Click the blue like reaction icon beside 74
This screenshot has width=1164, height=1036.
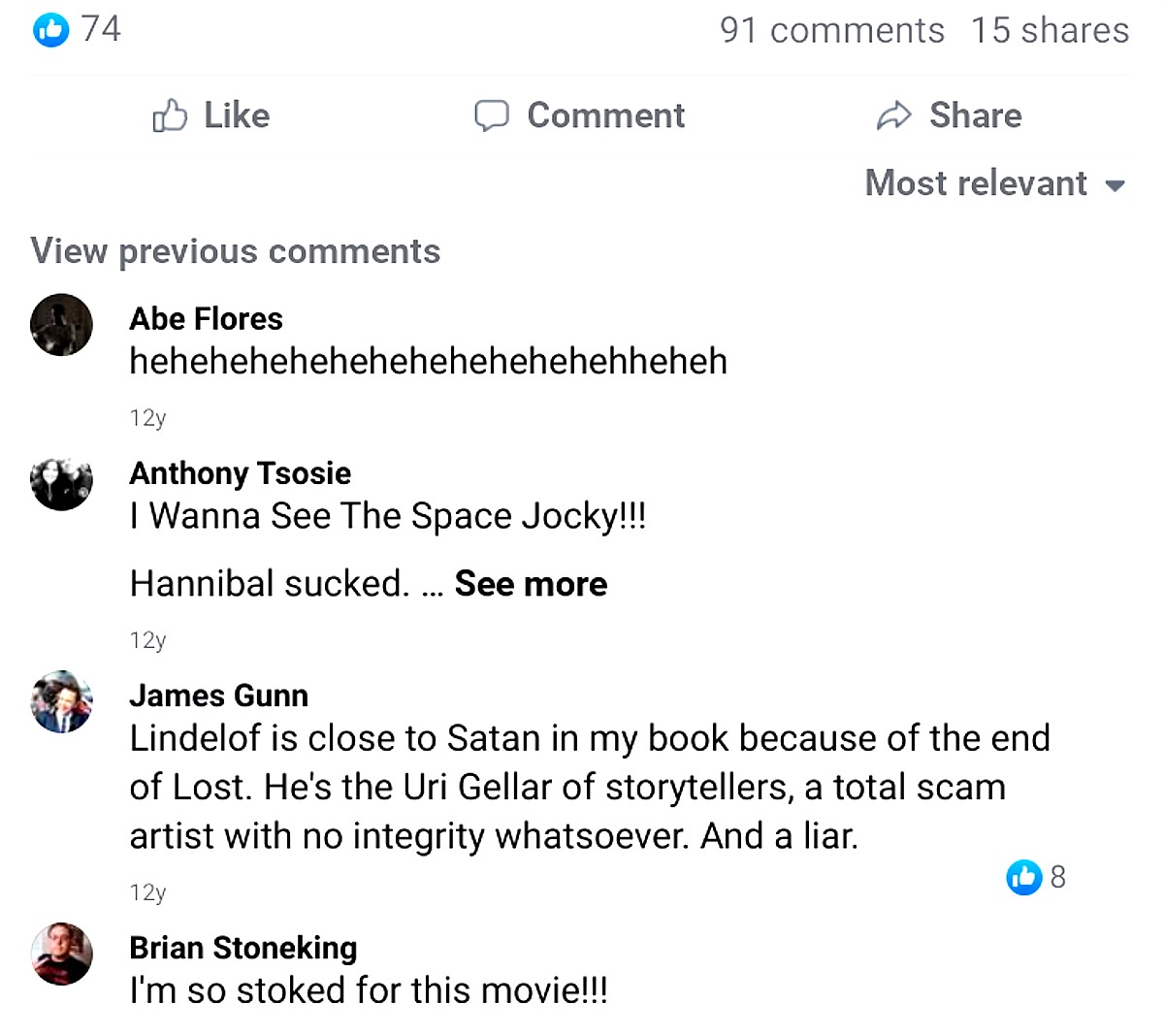(x=50, y=29)
